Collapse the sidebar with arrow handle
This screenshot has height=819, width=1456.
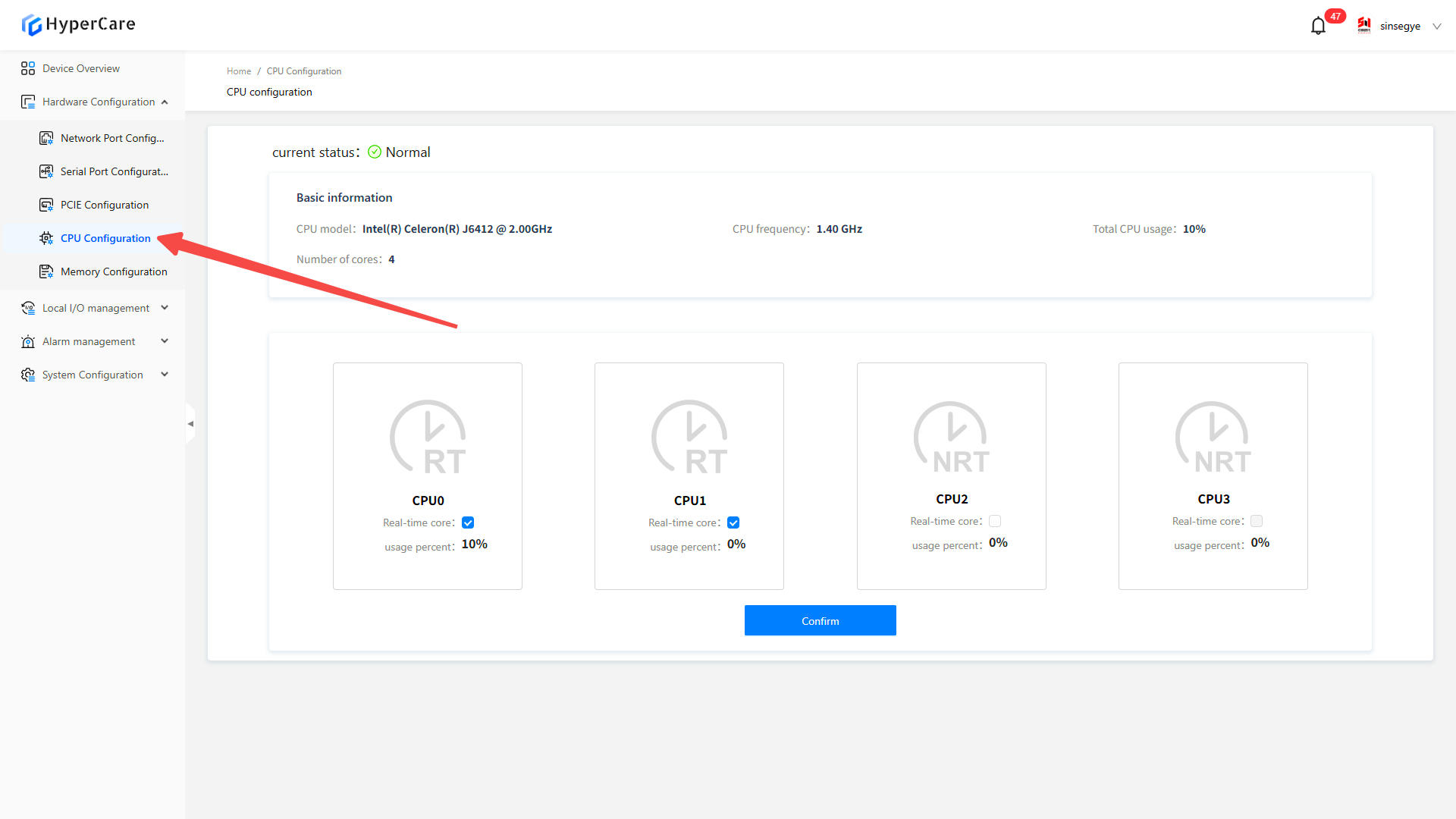(x=190, y=424)
